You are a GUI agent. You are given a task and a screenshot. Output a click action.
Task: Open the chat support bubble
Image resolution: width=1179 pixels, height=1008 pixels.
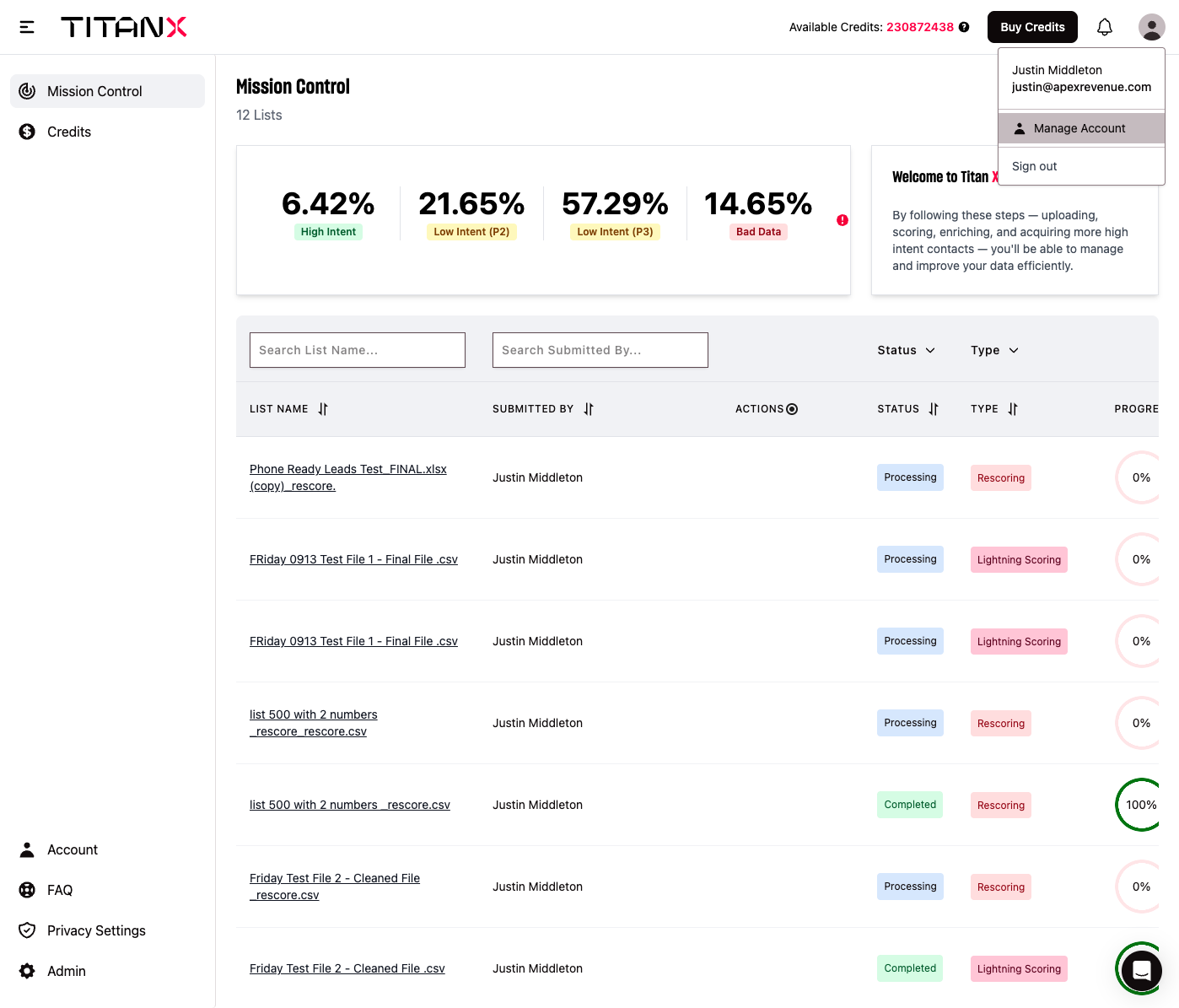tap(1142, 970)
